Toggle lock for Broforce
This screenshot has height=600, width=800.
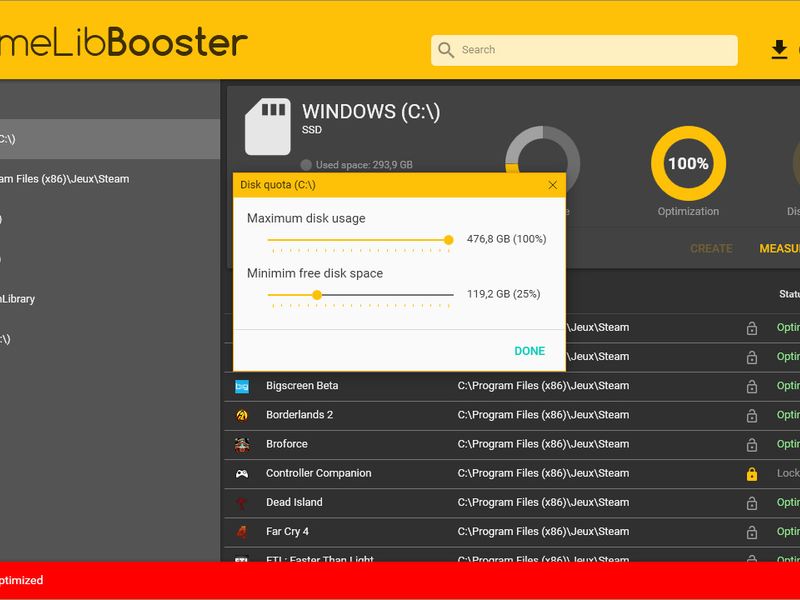(752, 444)
